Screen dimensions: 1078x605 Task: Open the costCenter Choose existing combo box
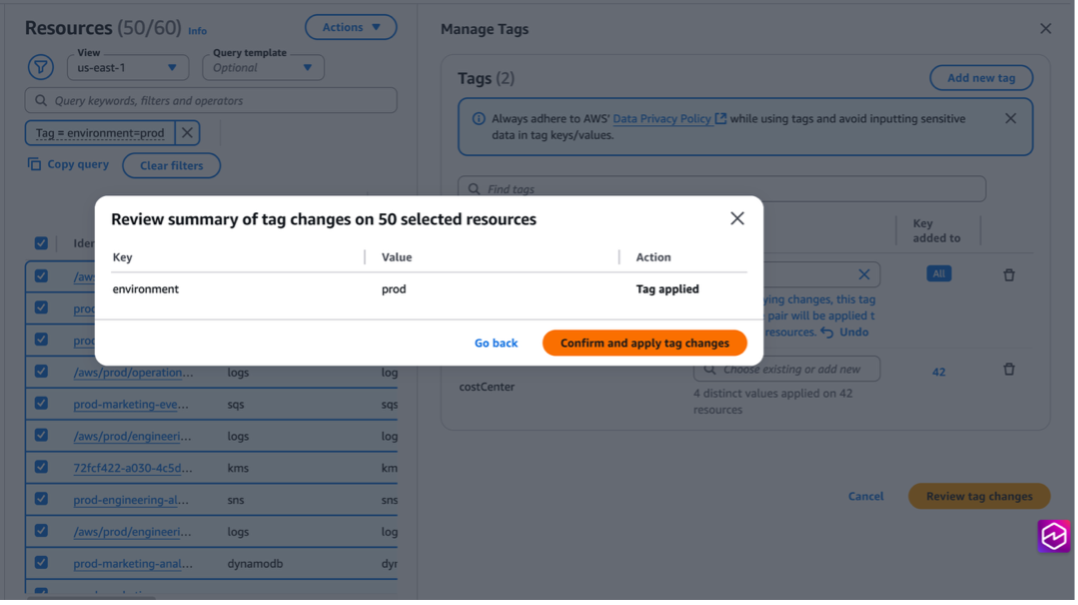point(788,369)
